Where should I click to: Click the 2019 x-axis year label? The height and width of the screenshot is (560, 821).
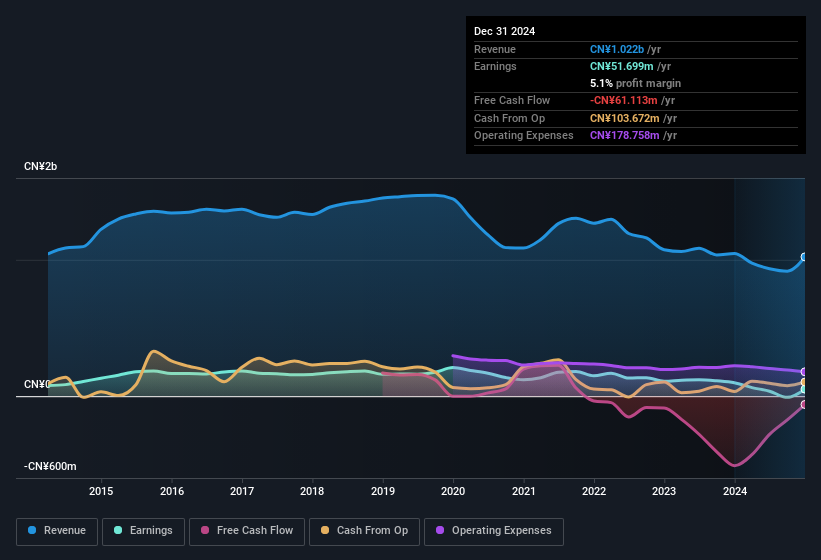click(383, 491)
